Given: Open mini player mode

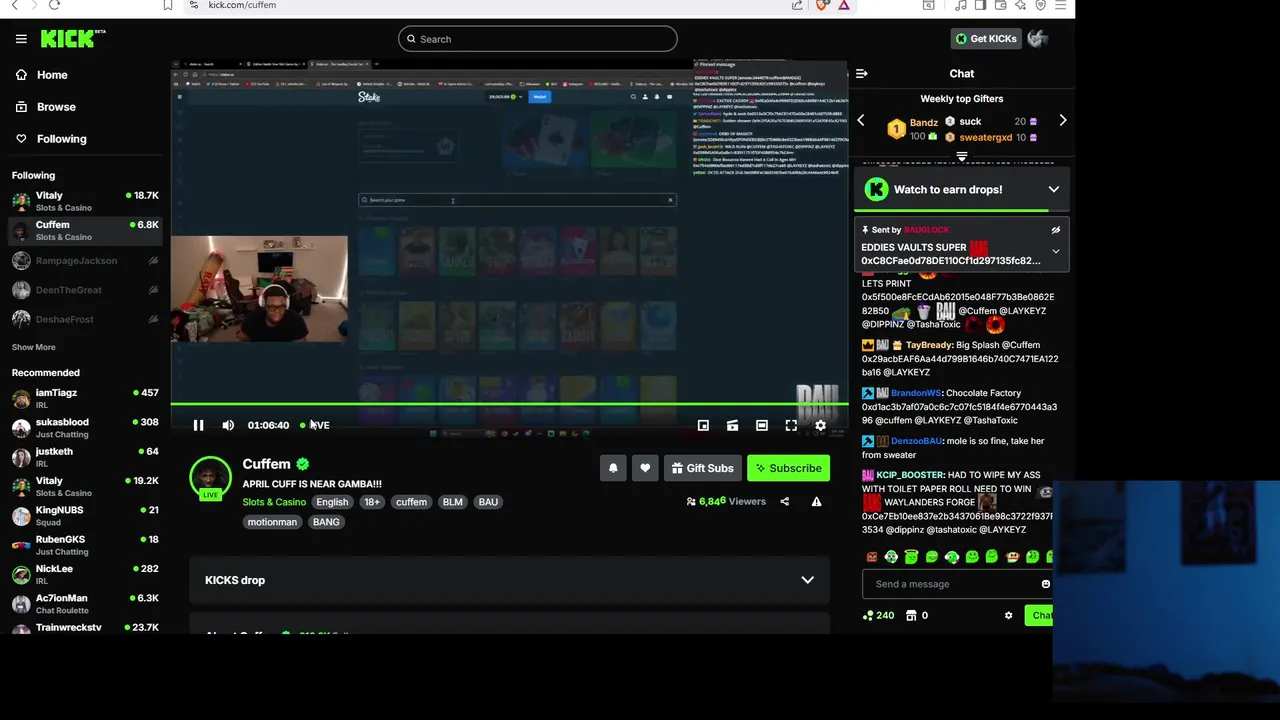Looking at the screenshot, I should [703, 425].
